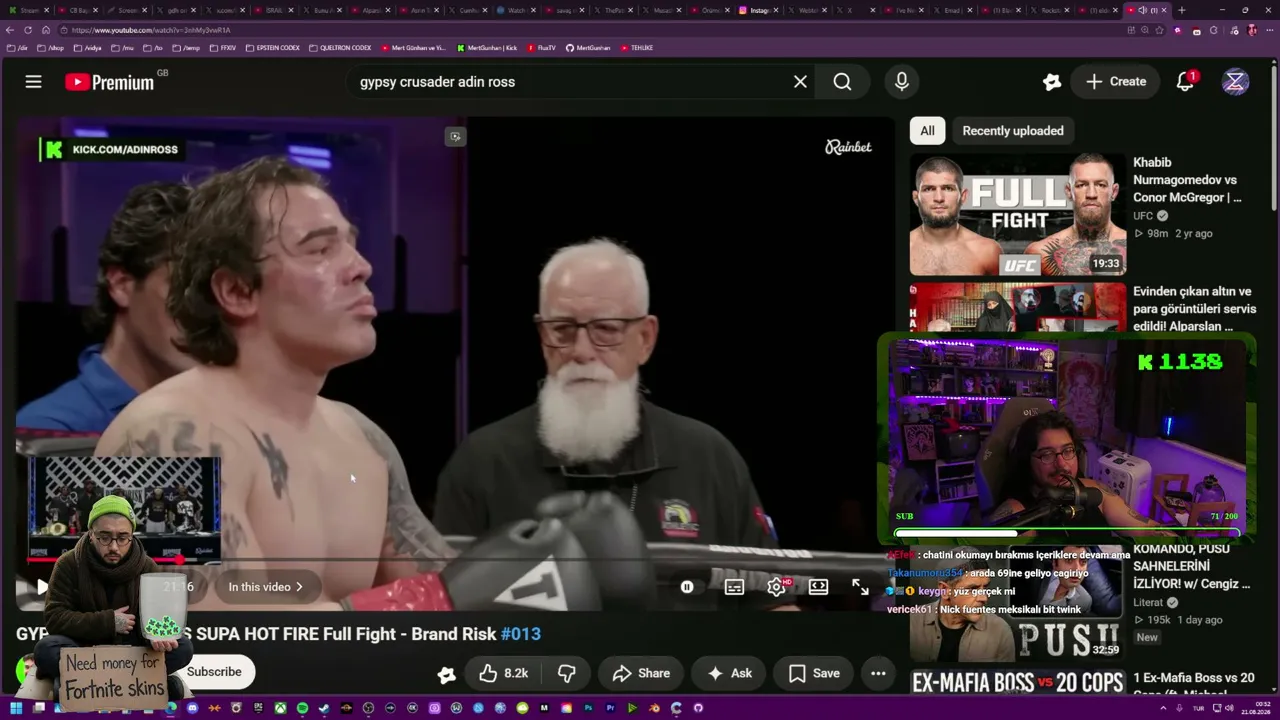1280x720 pixels.
Task: Open the Windows Start menu
Action: click(14, 708)
